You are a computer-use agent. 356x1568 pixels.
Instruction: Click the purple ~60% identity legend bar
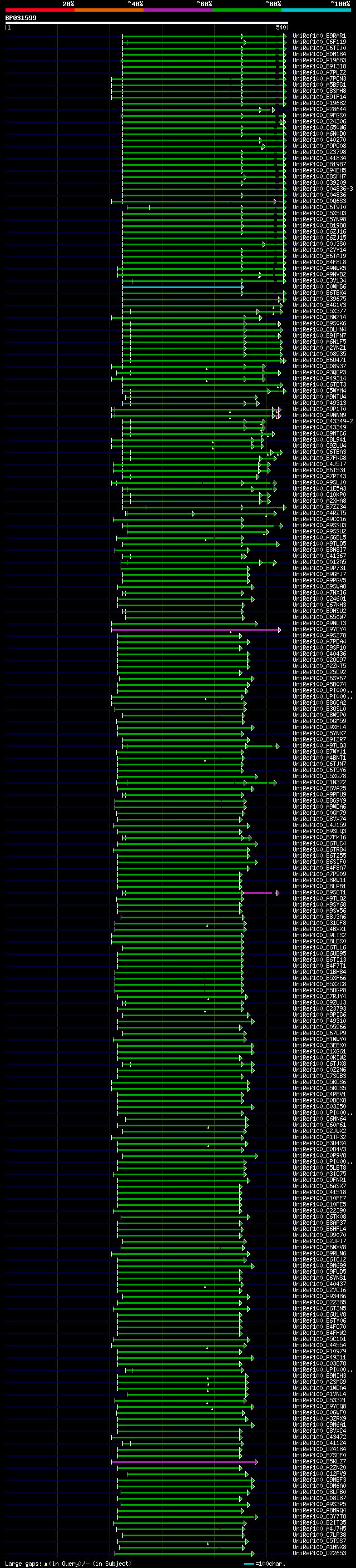pyautogui.click(x=179, y=11)
